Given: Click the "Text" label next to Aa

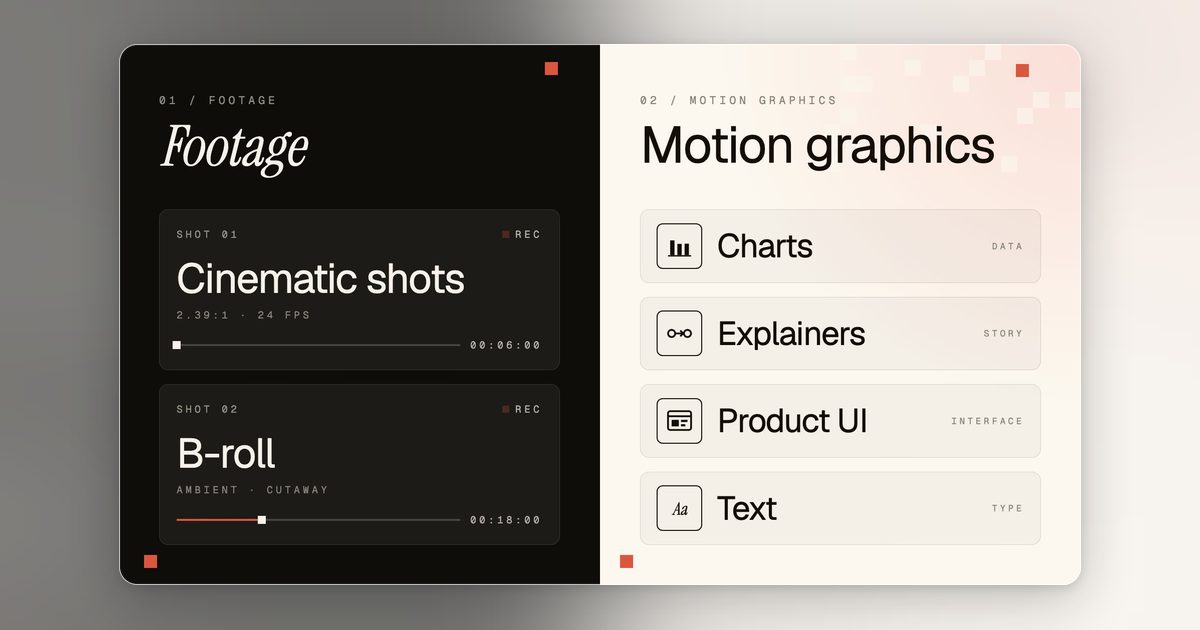Looking at the screenshot, I should click(747, 508).
